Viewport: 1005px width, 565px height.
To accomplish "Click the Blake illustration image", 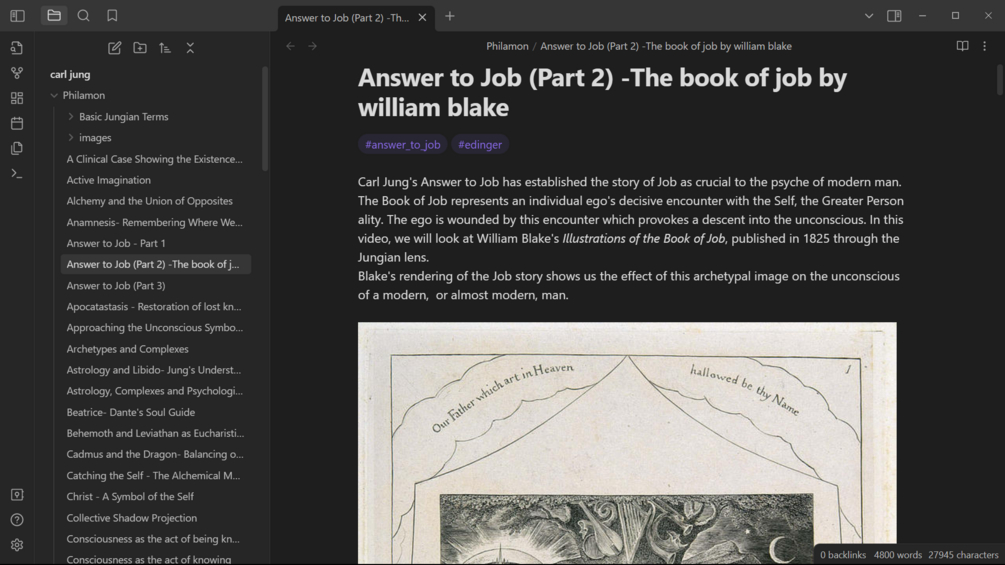I will coord(627,443).
